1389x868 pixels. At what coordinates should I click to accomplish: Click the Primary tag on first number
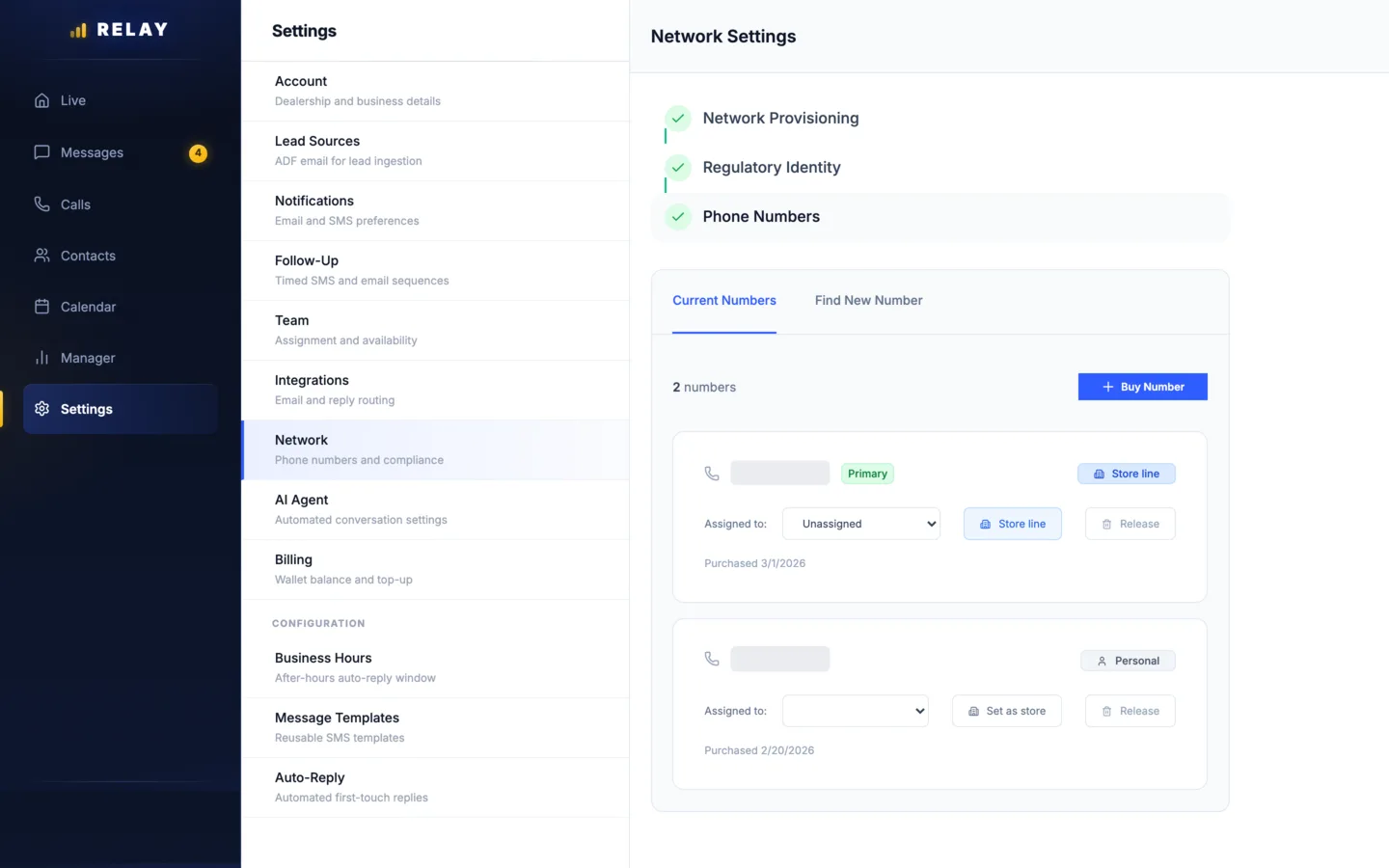pos(868,474)
